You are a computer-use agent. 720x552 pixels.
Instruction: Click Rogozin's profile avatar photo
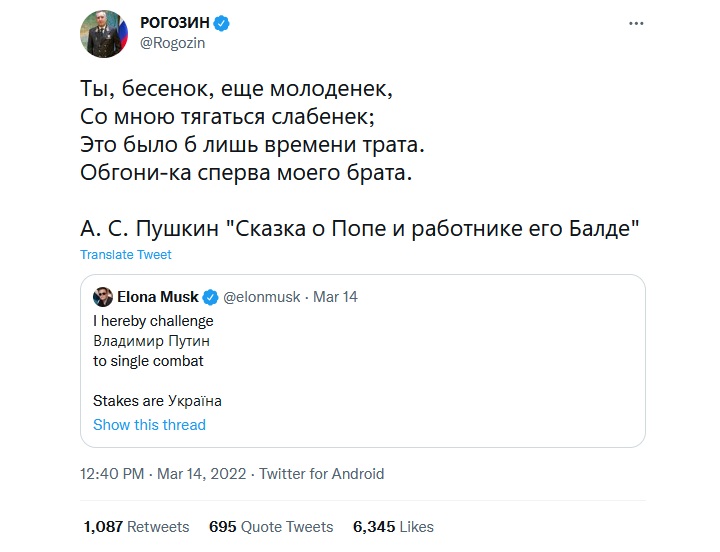click(106, 34)
